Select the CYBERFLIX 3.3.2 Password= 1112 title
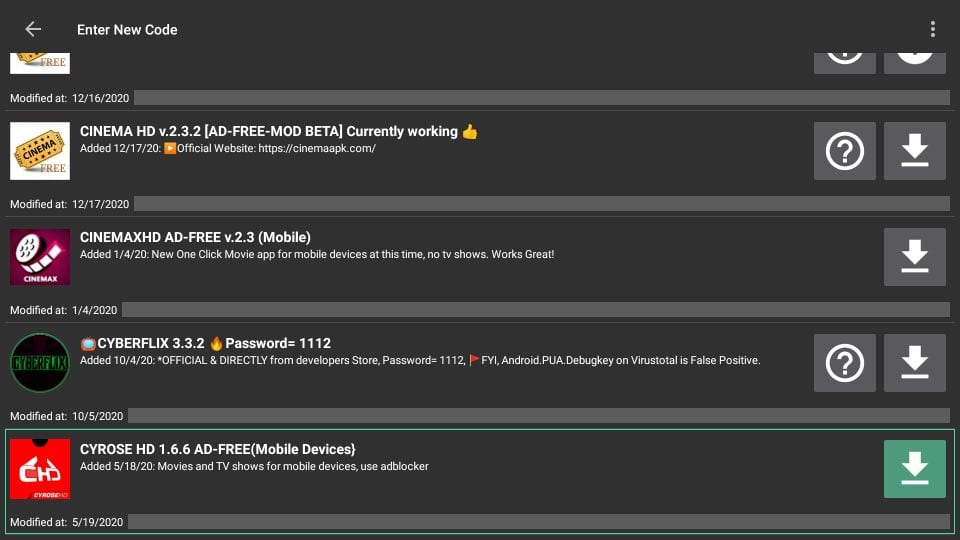The image size is (960, 540). (205, 343)
